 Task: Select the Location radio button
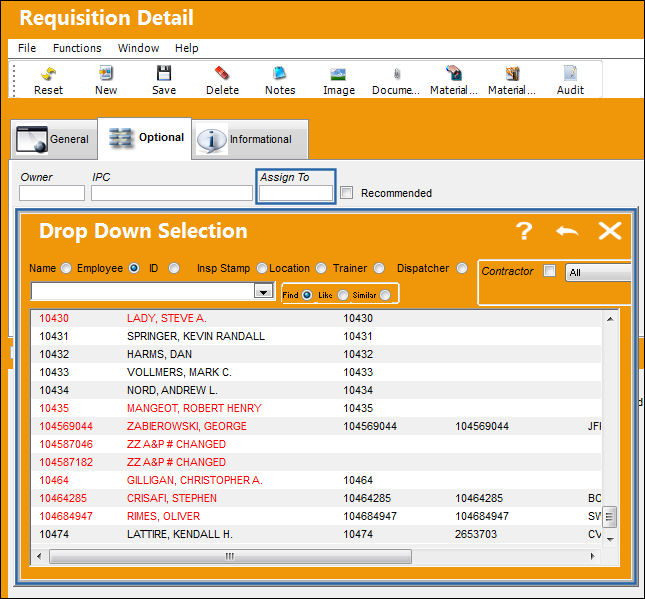point(321,268)
